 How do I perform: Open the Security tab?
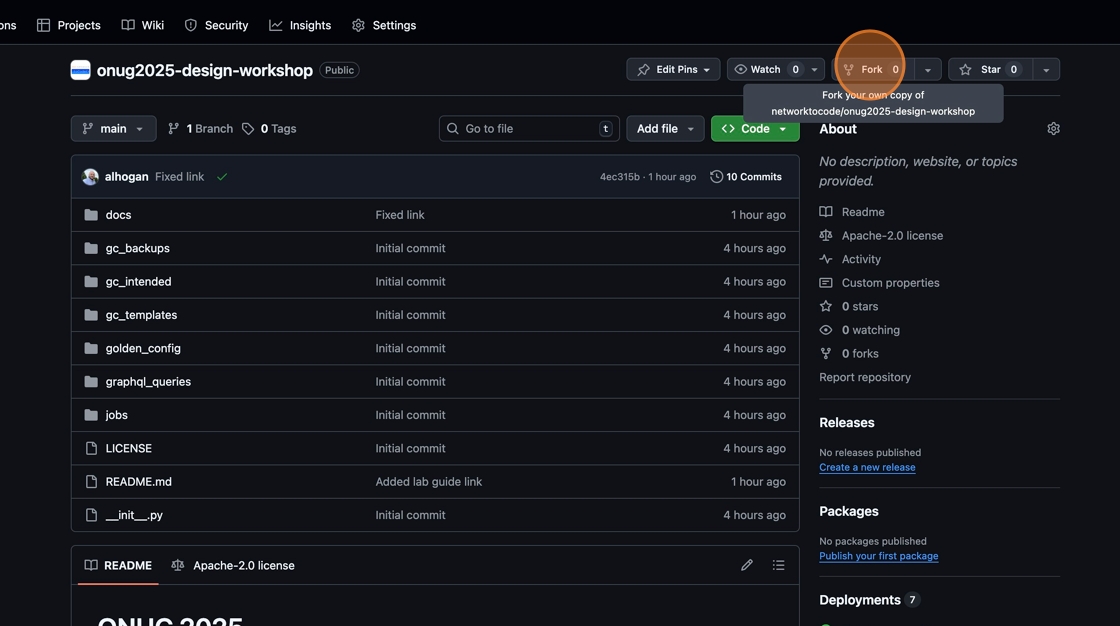coord(216,25)
